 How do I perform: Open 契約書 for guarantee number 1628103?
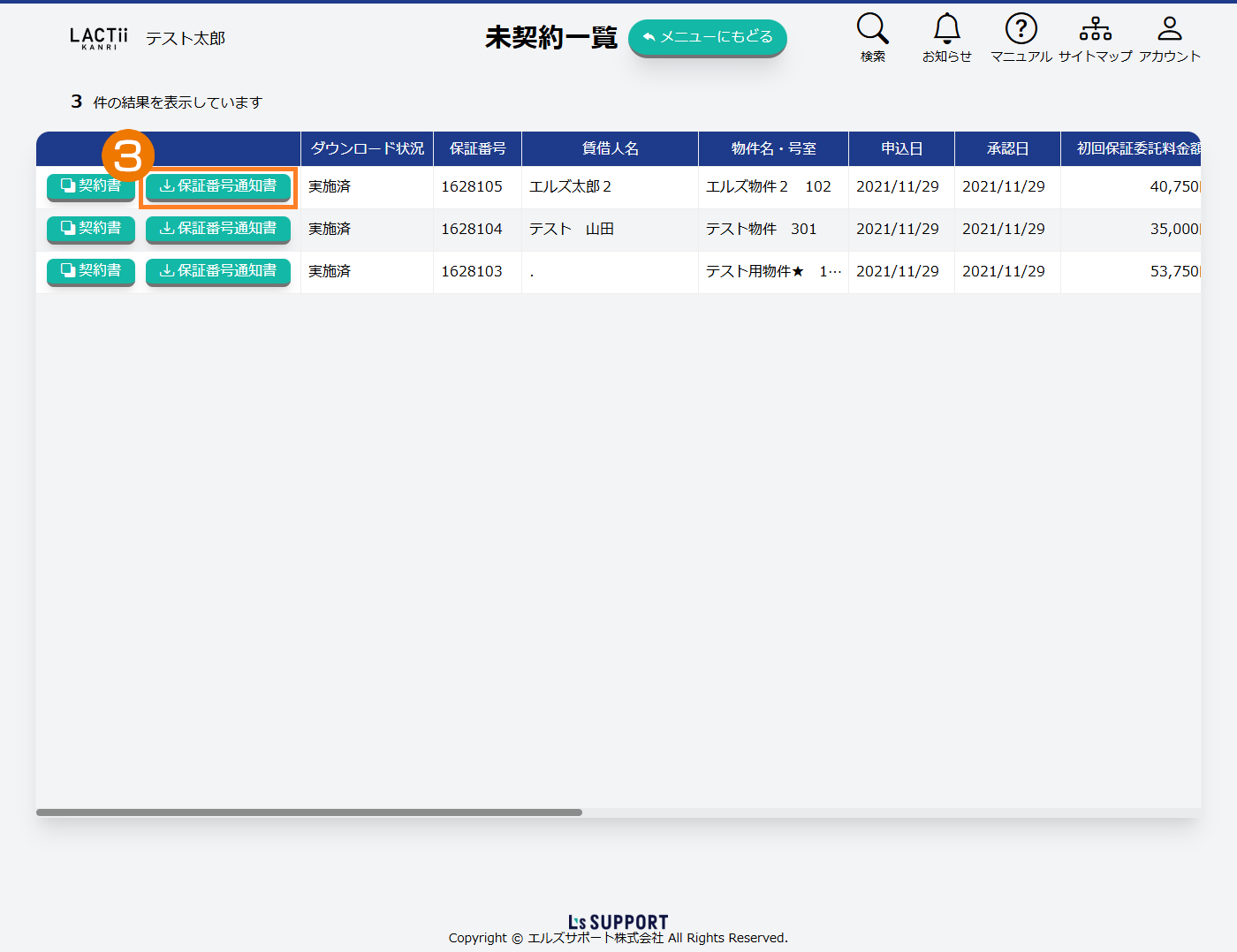click(x=91, y=271)
